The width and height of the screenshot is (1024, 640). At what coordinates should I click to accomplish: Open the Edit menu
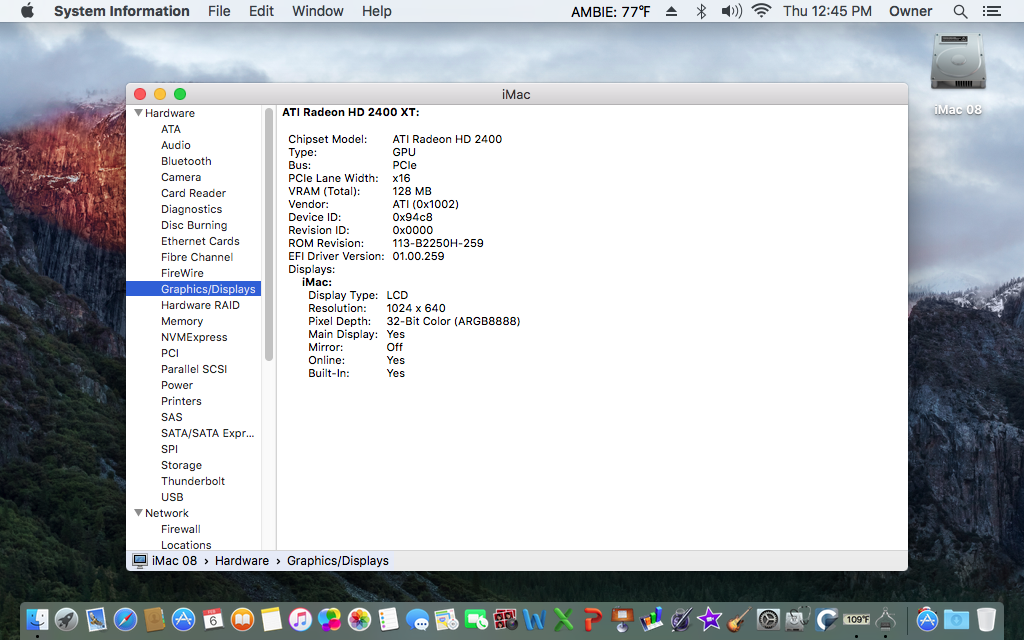coord(261,11)
